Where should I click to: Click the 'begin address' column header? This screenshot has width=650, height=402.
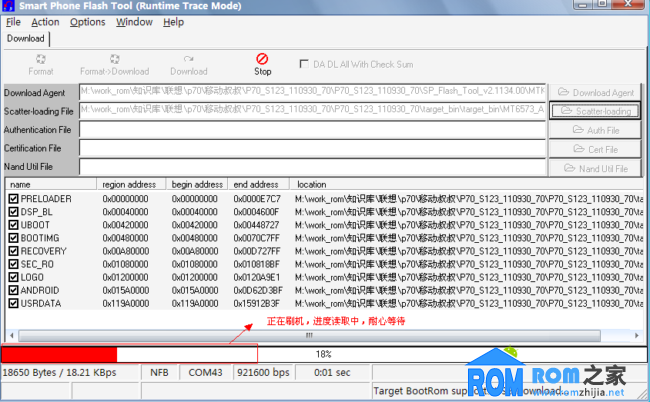(197, 184)
